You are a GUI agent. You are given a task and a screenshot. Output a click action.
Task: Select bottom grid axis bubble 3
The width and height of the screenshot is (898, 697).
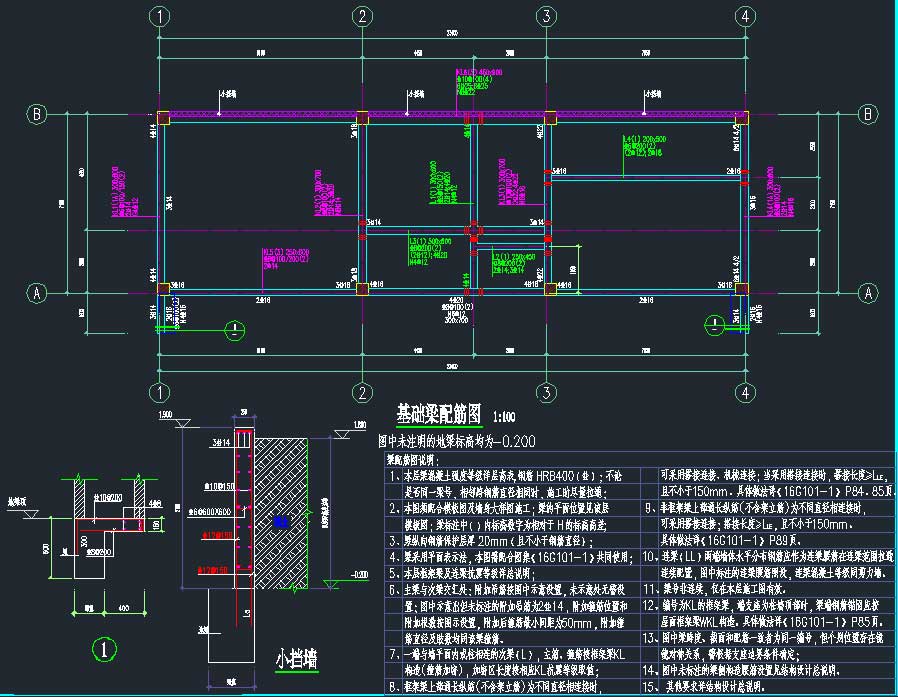(x=546, y=392)
